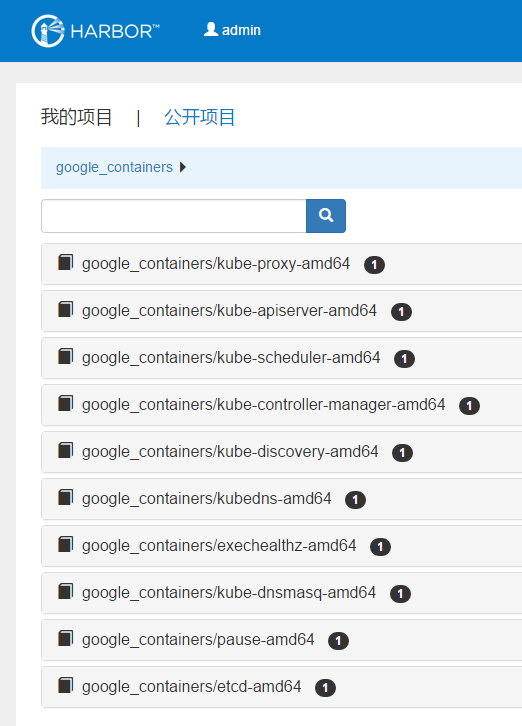Click the tag count badge for etcd-amd64
This screenshot has height=726, width=522.
[x=325, y=688]
